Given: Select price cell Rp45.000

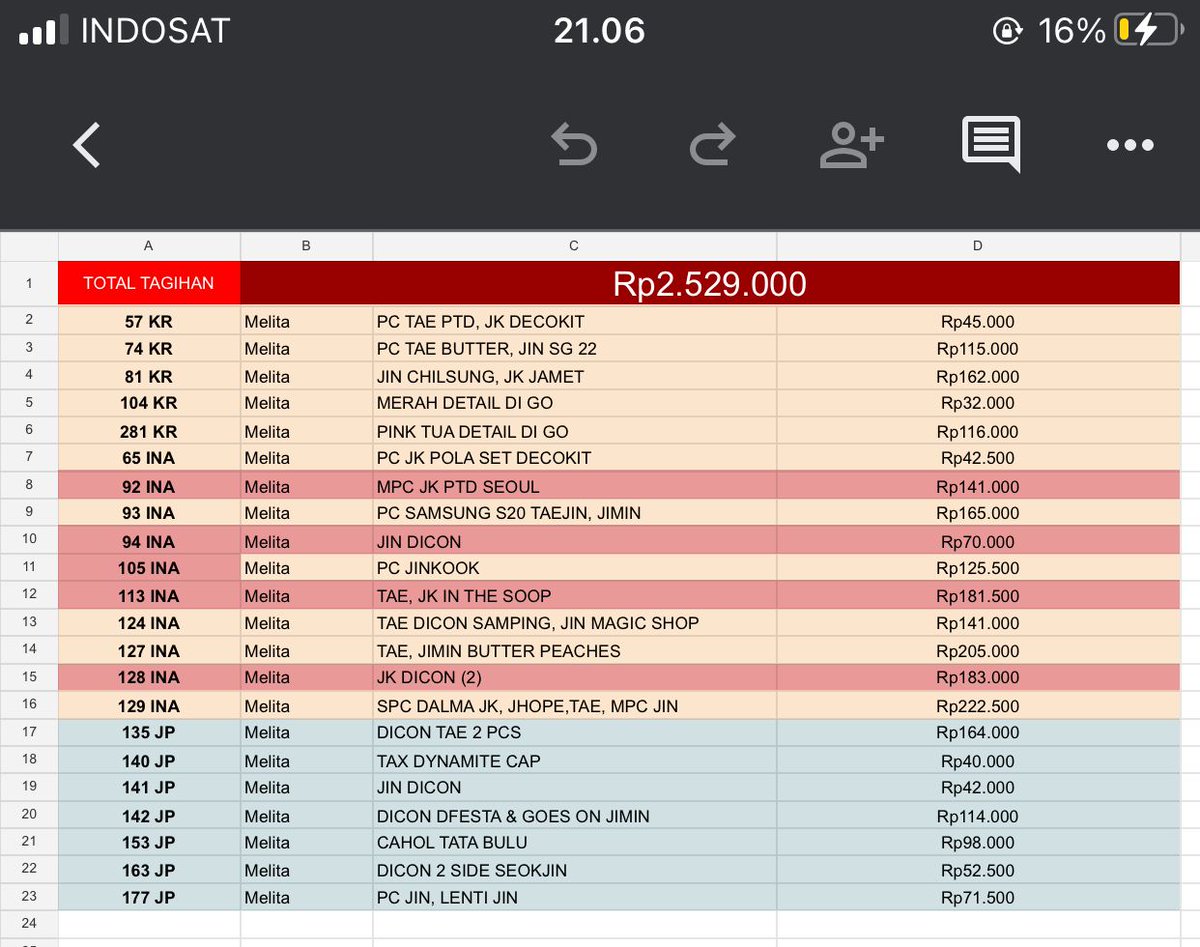Looking at the screenshot, I should tap(978, 321).
